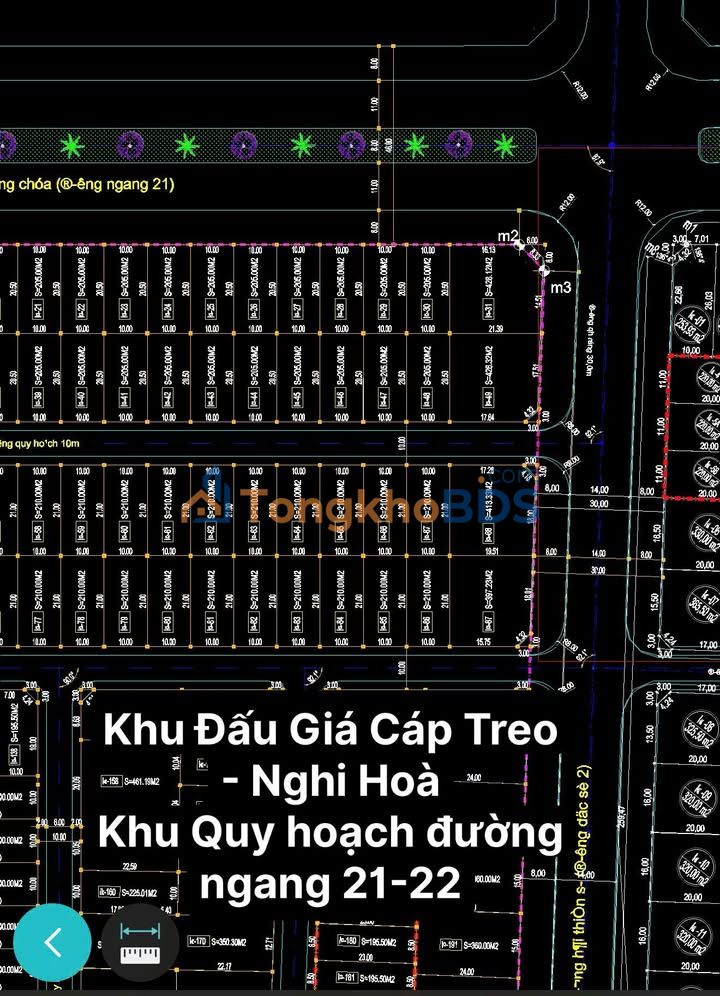Select lot 158 area 'S=461.19M2'
Viewport: 720px width, 996px height.
[140, 781]
